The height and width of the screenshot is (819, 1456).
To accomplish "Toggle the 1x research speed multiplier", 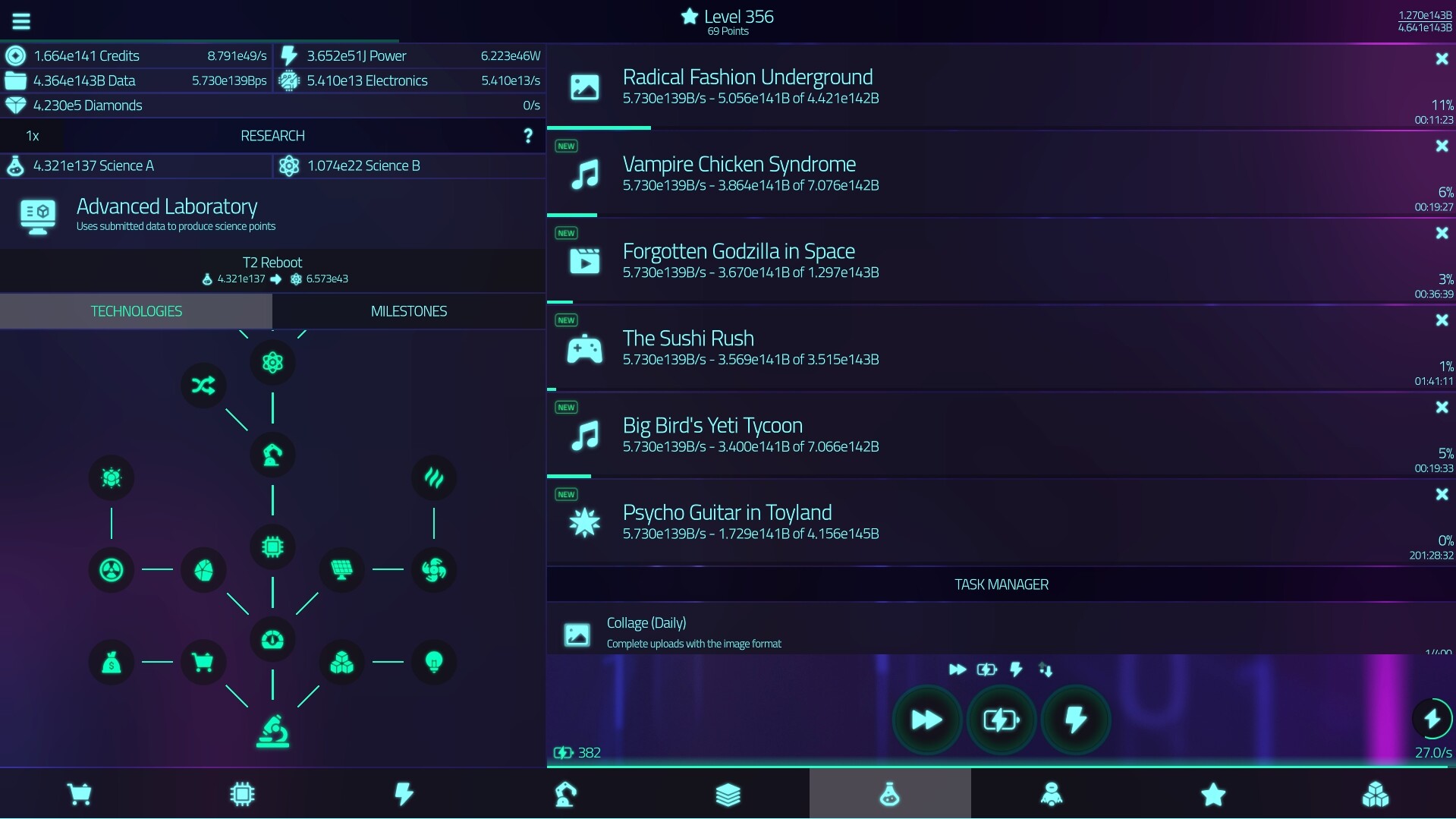I will (32, 136).
